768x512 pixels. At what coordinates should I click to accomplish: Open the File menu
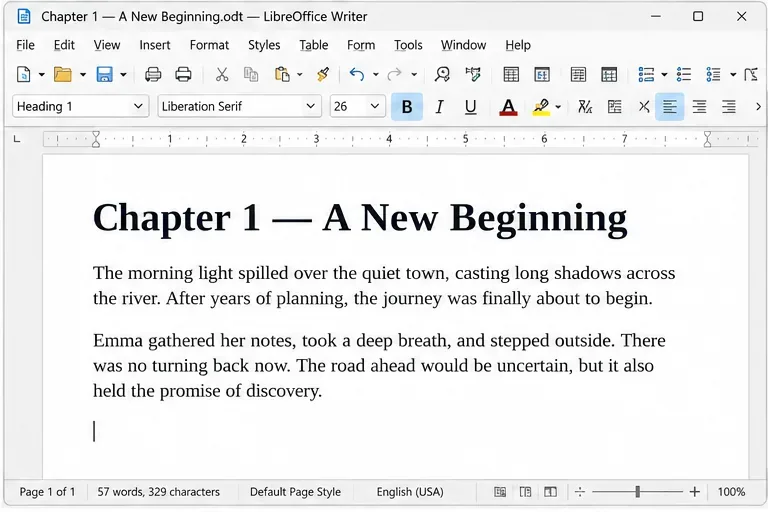point(25,45)
